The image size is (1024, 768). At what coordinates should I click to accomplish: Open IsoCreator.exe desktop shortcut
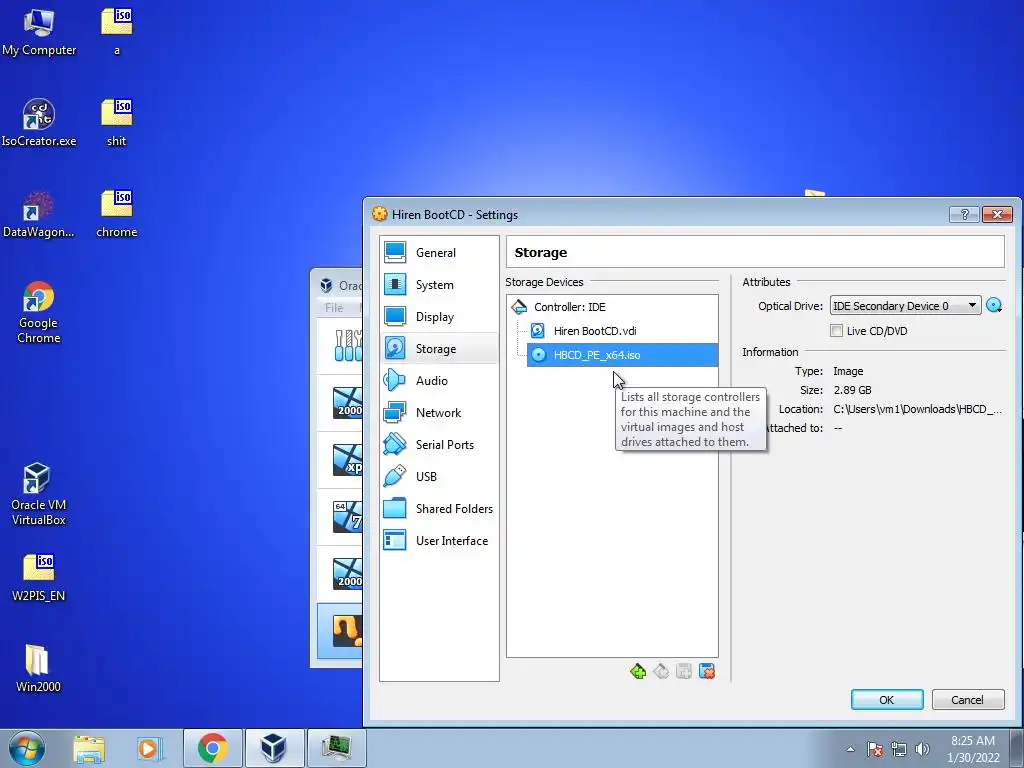(x=39, y=123)
